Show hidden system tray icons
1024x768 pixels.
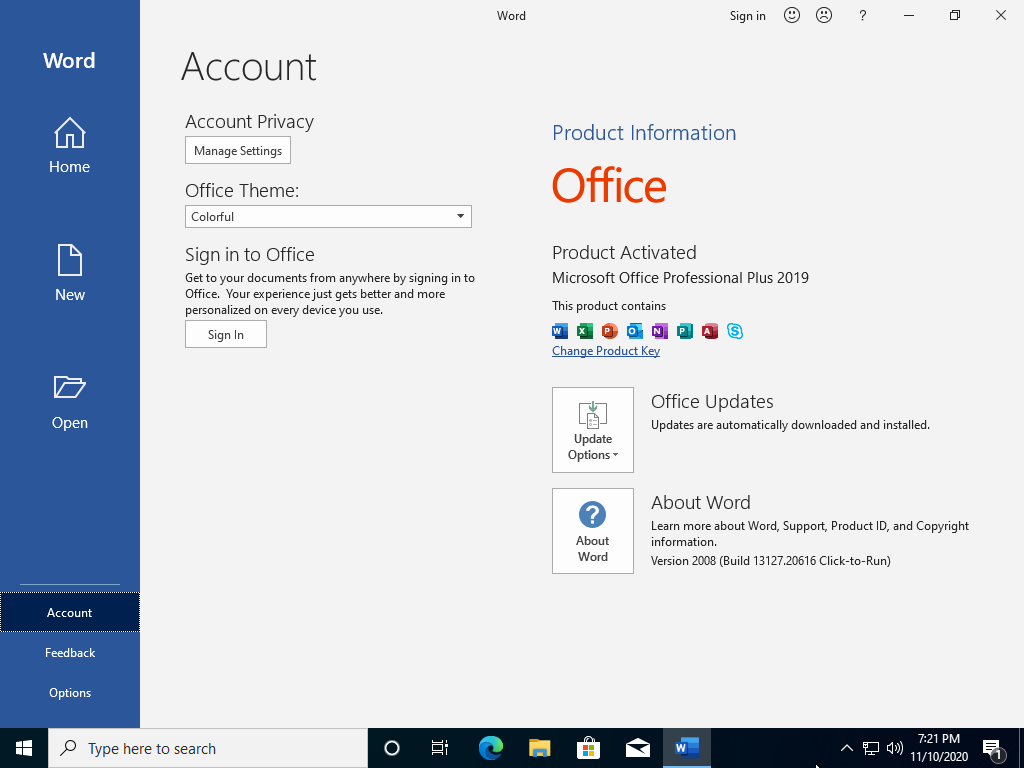[846, 748]
